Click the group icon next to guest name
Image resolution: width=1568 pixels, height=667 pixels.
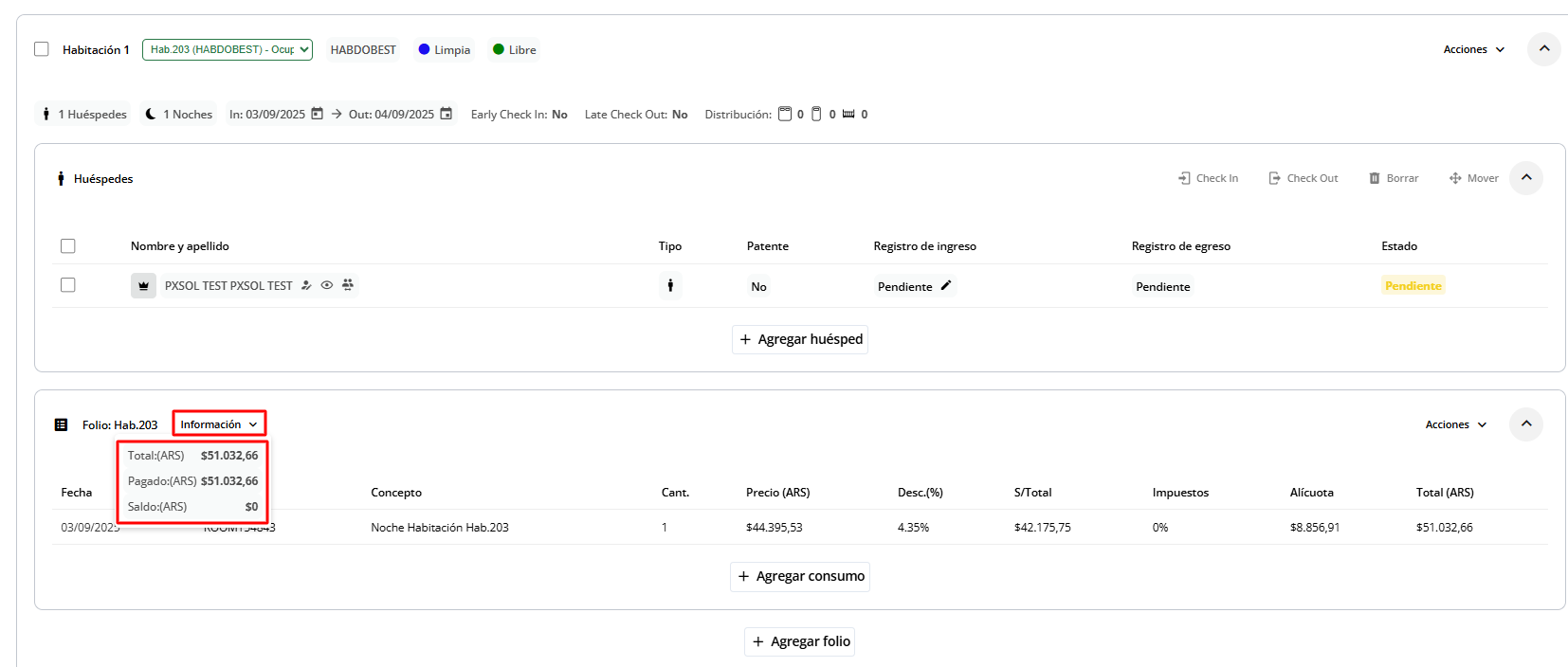348,285
